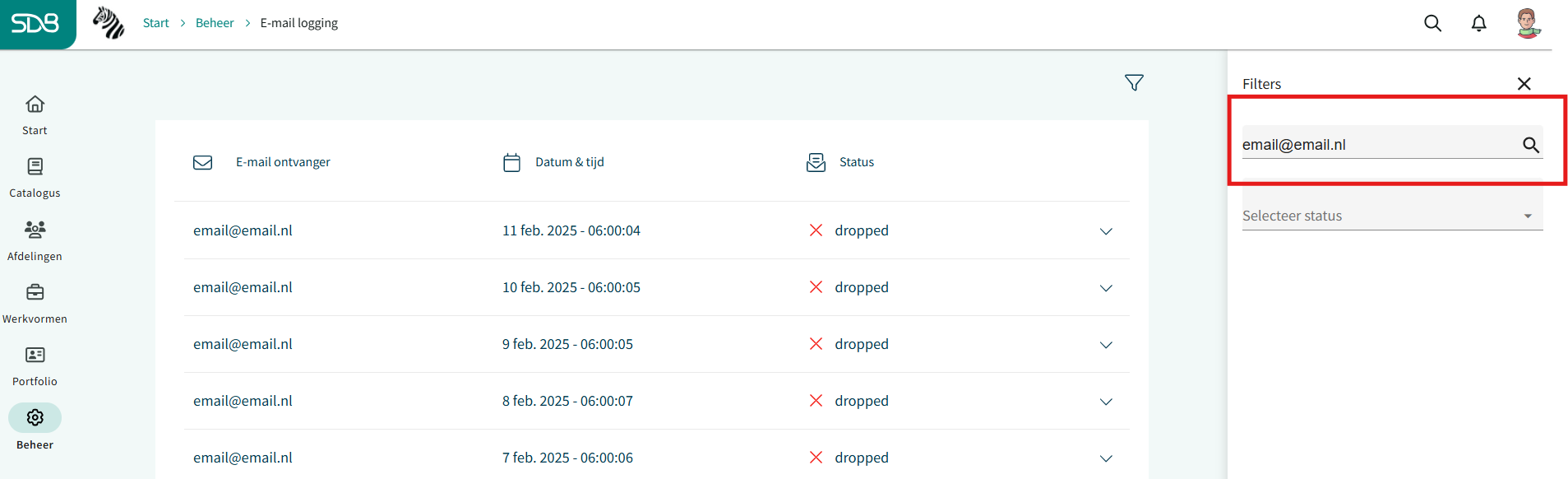The width and height of the screenshot is (1568, 479).
Task: Click the Beheer breadcrumb link
Action: 215,23
